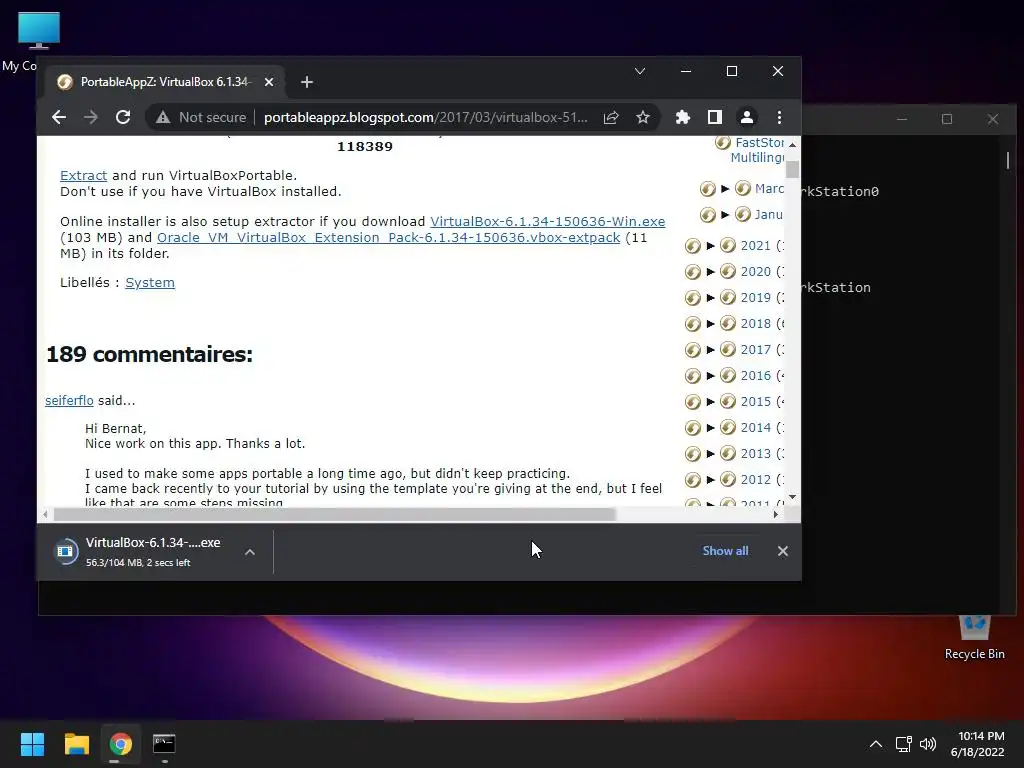Open the download item options chevron
Image resolution: width=1024 pixels, height=768 pixels.
point(249,552)
